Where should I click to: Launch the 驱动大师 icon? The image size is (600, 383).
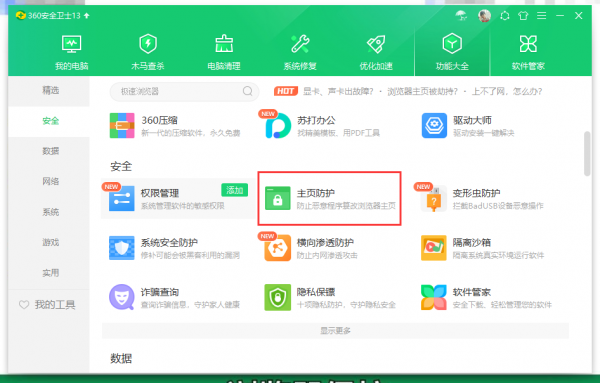(x=434, y=125)
